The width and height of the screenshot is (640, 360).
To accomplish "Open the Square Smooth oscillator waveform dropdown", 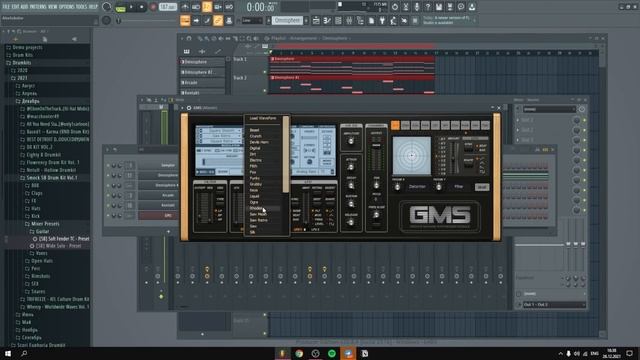I will (x=220, y=131).
